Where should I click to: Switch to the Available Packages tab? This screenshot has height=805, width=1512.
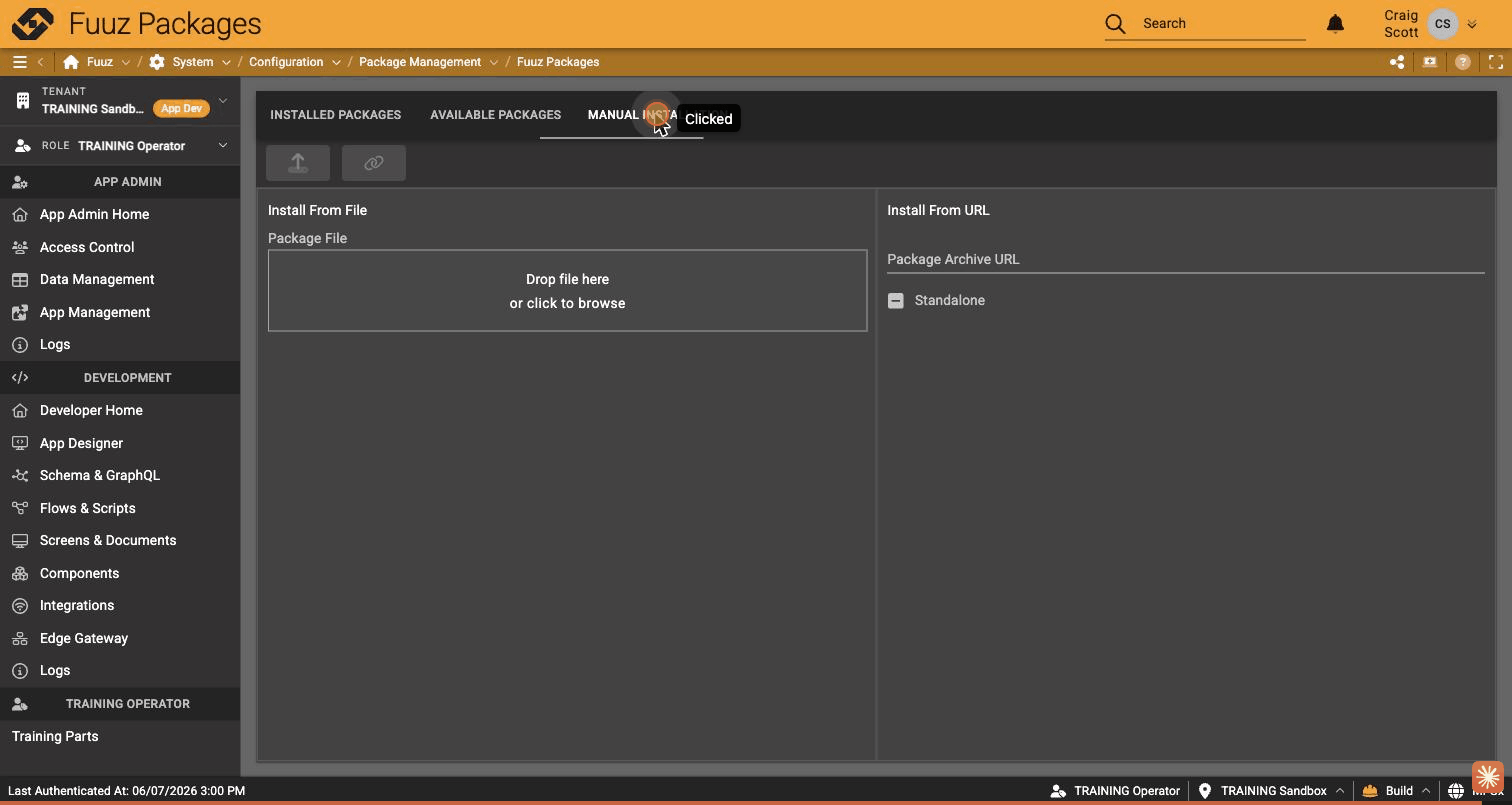pos(495,115)
